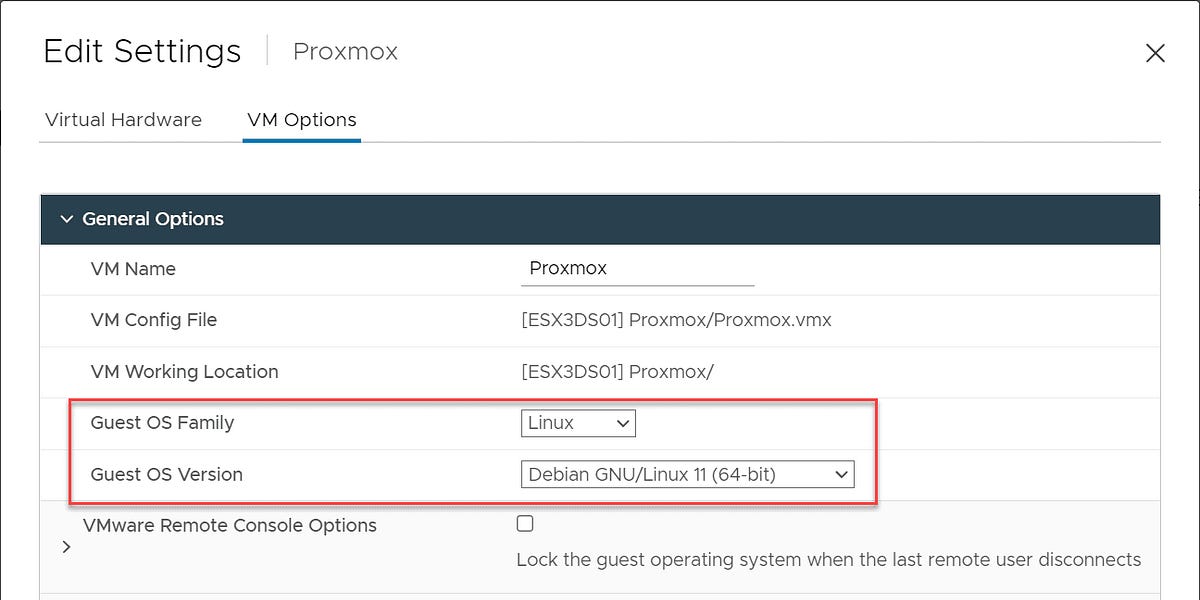Viewport: 1200px width, 600px height.
Task: Click the Guest OS Family row label
Action: pyautogui.click(x=162, y=423)
